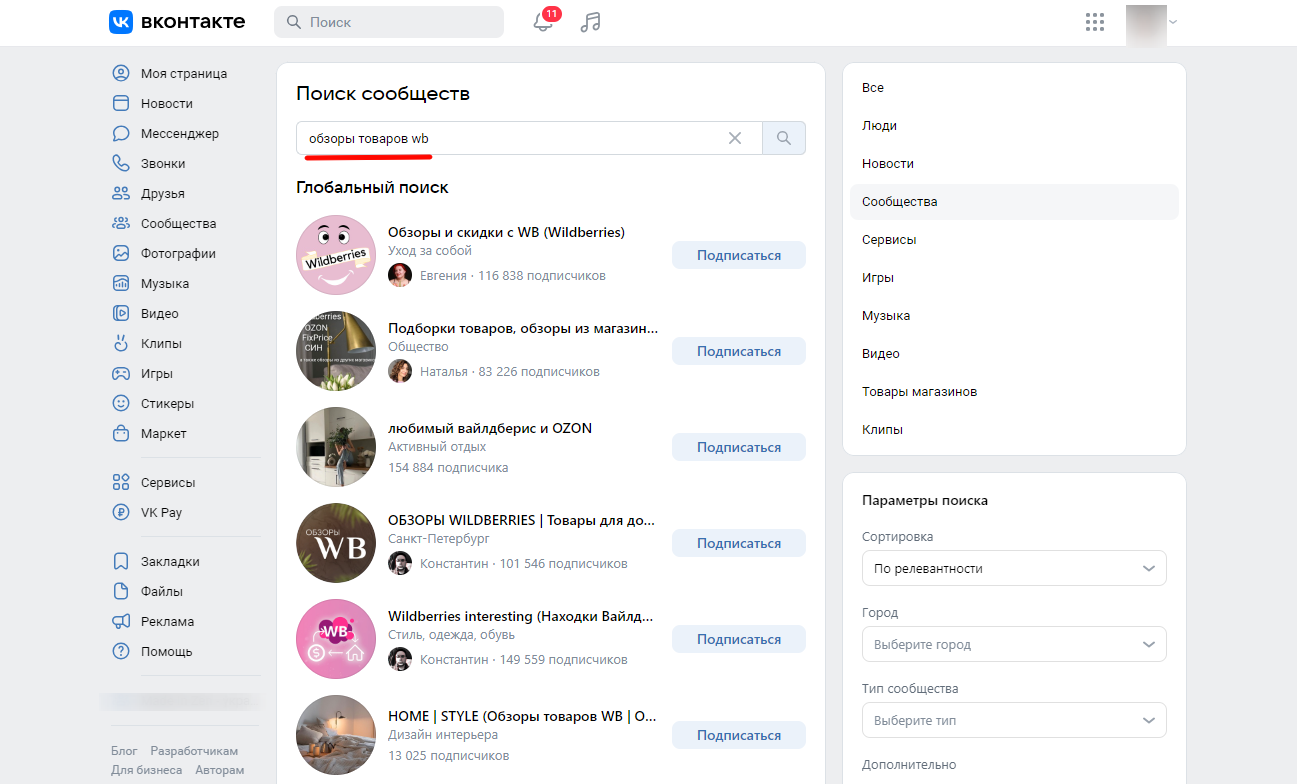This screenshot has height=784, width=1297.
Task: Focus the community search field with обзоры товаров wb
Action: tap(529, 138)
